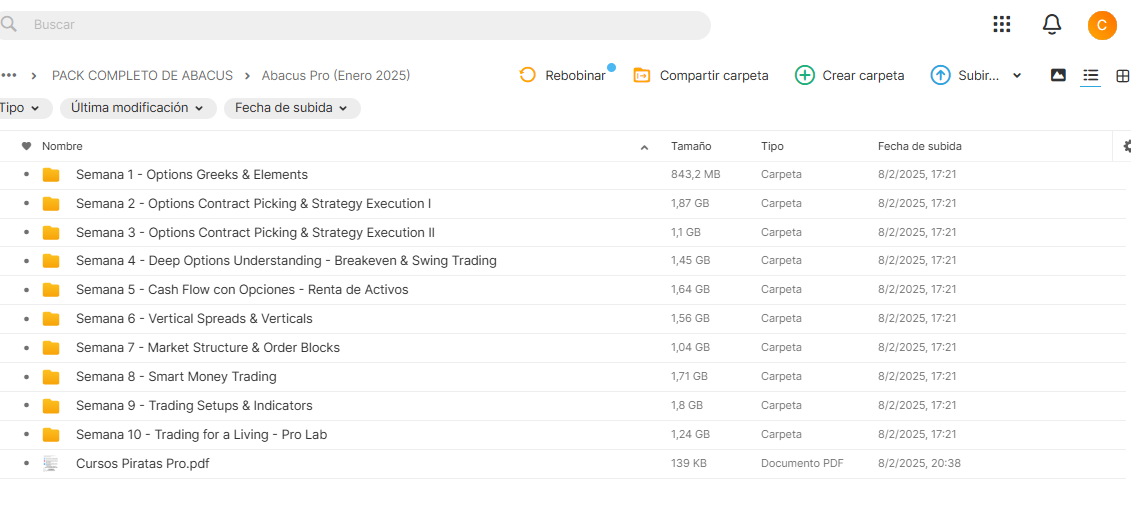Click the green Crear carpeta plus icon
This screenshot has width=1131, height=510.
click(804, 75)
